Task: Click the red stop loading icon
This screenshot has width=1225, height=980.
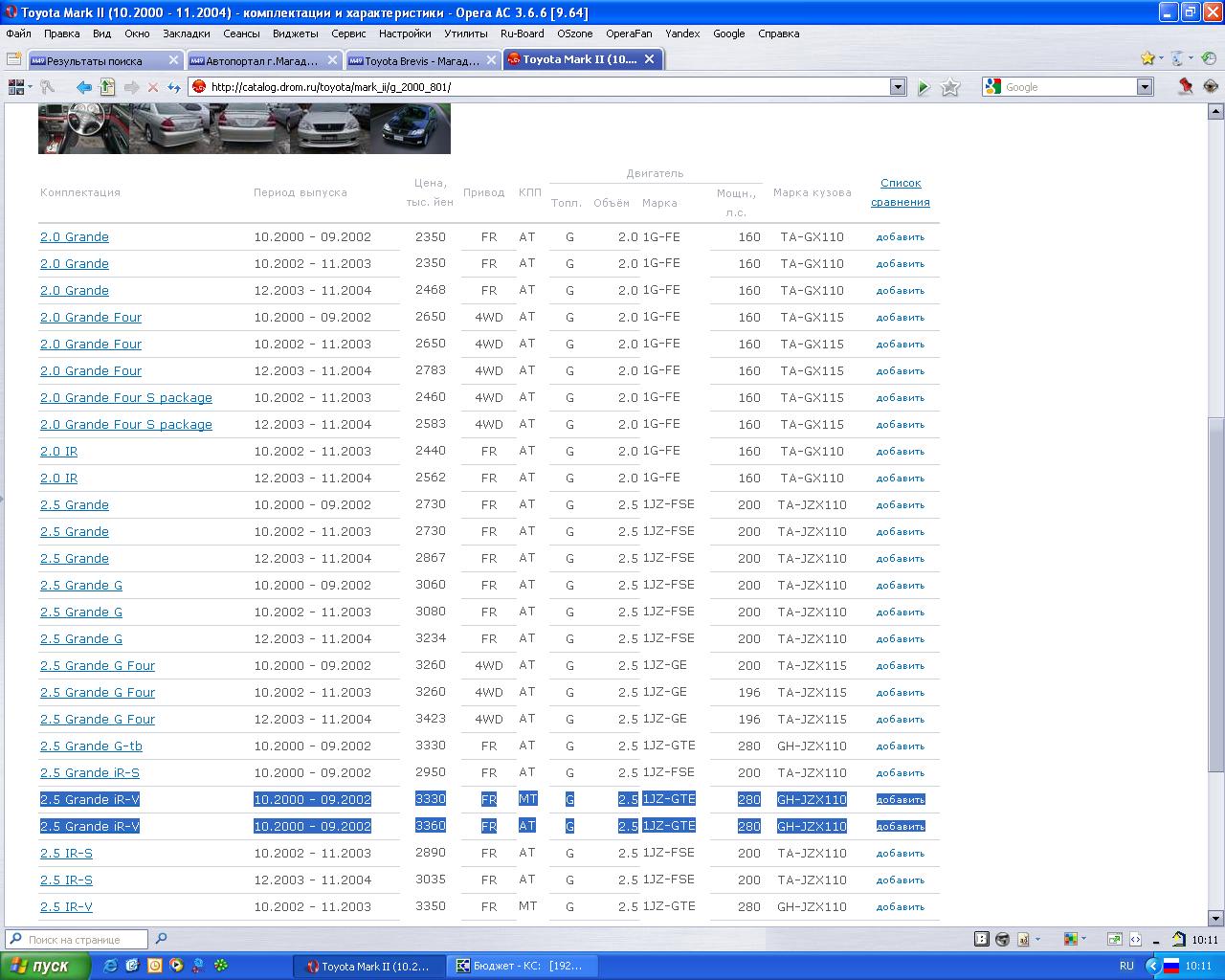Action: click(x=152, y=87)
